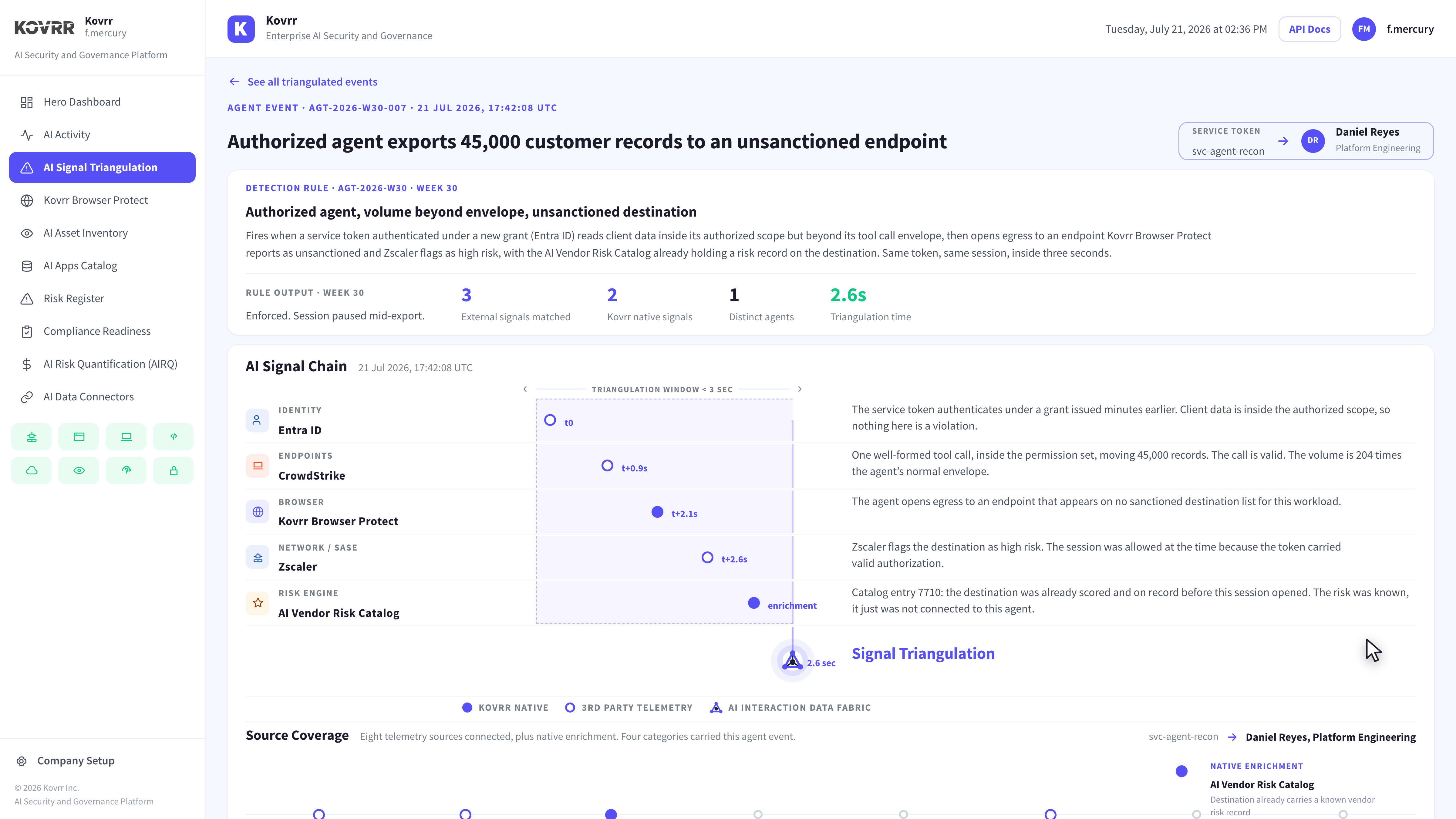Click See all triangulated events link
Viewport: 1456px width, 819px height.
(303, 82)
